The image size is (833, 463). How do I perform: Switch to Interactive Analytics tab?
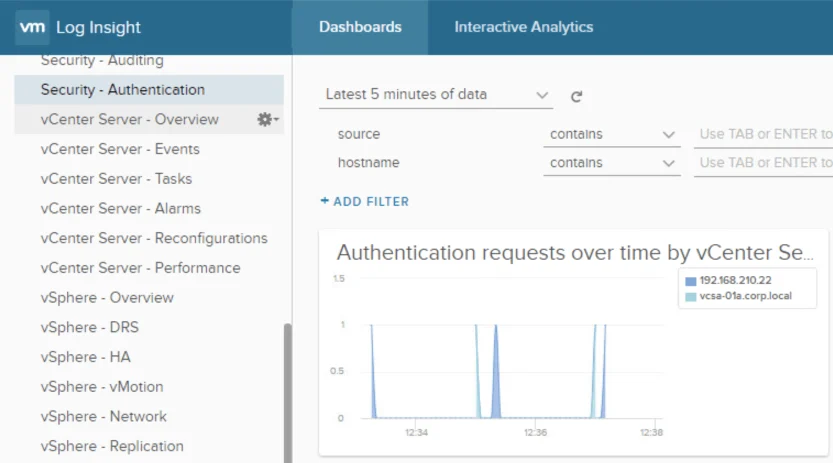tap(523, 27)
